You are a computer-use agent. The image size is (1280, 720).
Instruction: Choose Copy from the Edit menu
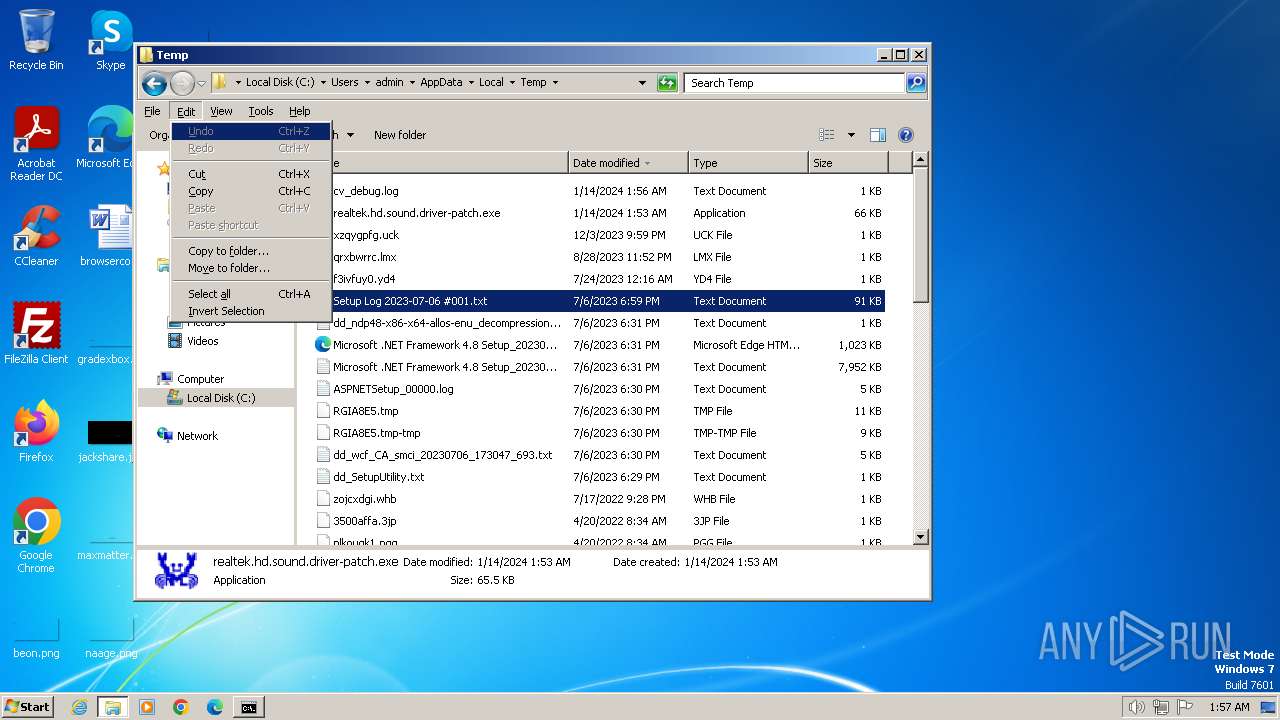point(251,191)
